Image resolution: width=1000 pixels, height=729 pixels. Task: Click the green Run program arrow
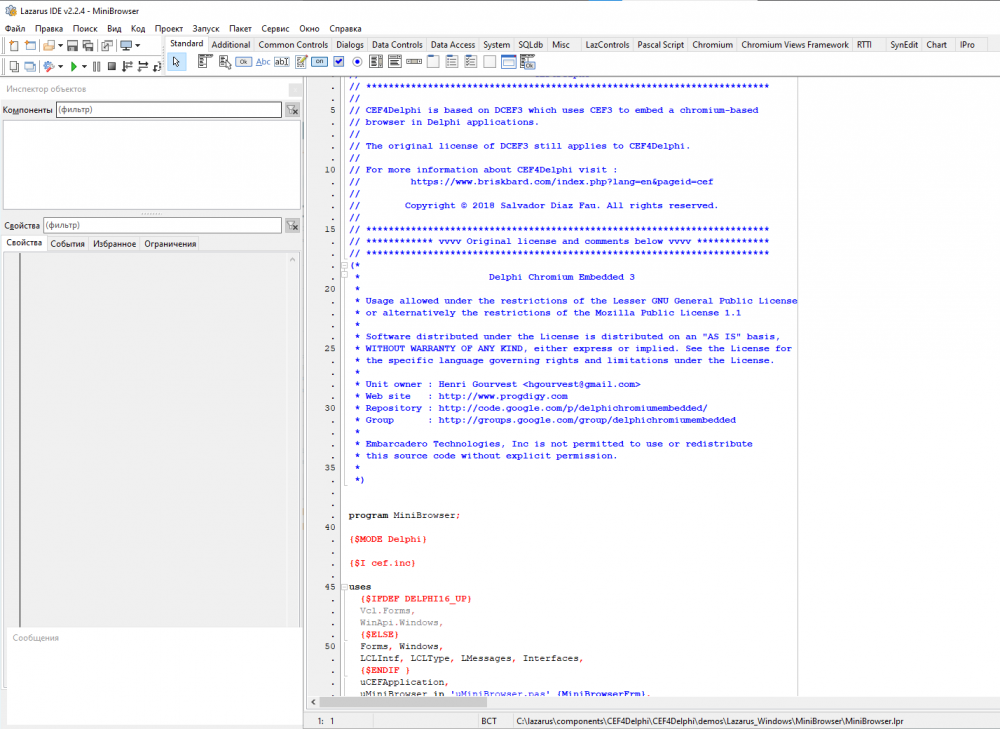[73, 67]
